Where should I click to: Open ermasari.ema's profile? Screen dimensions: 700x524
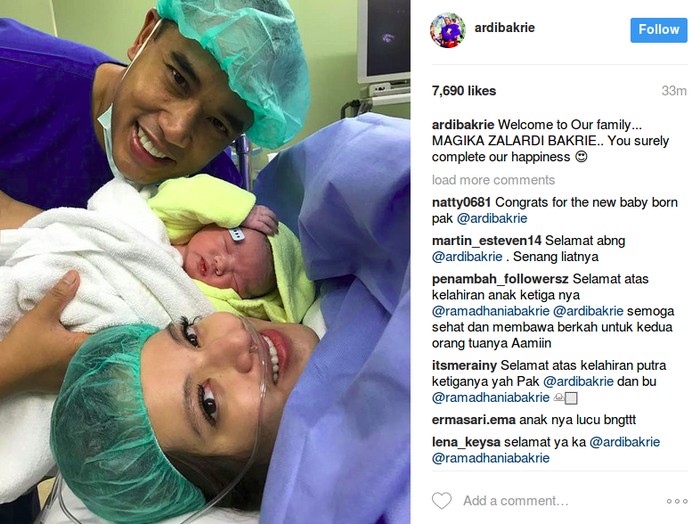click(474, 420)
